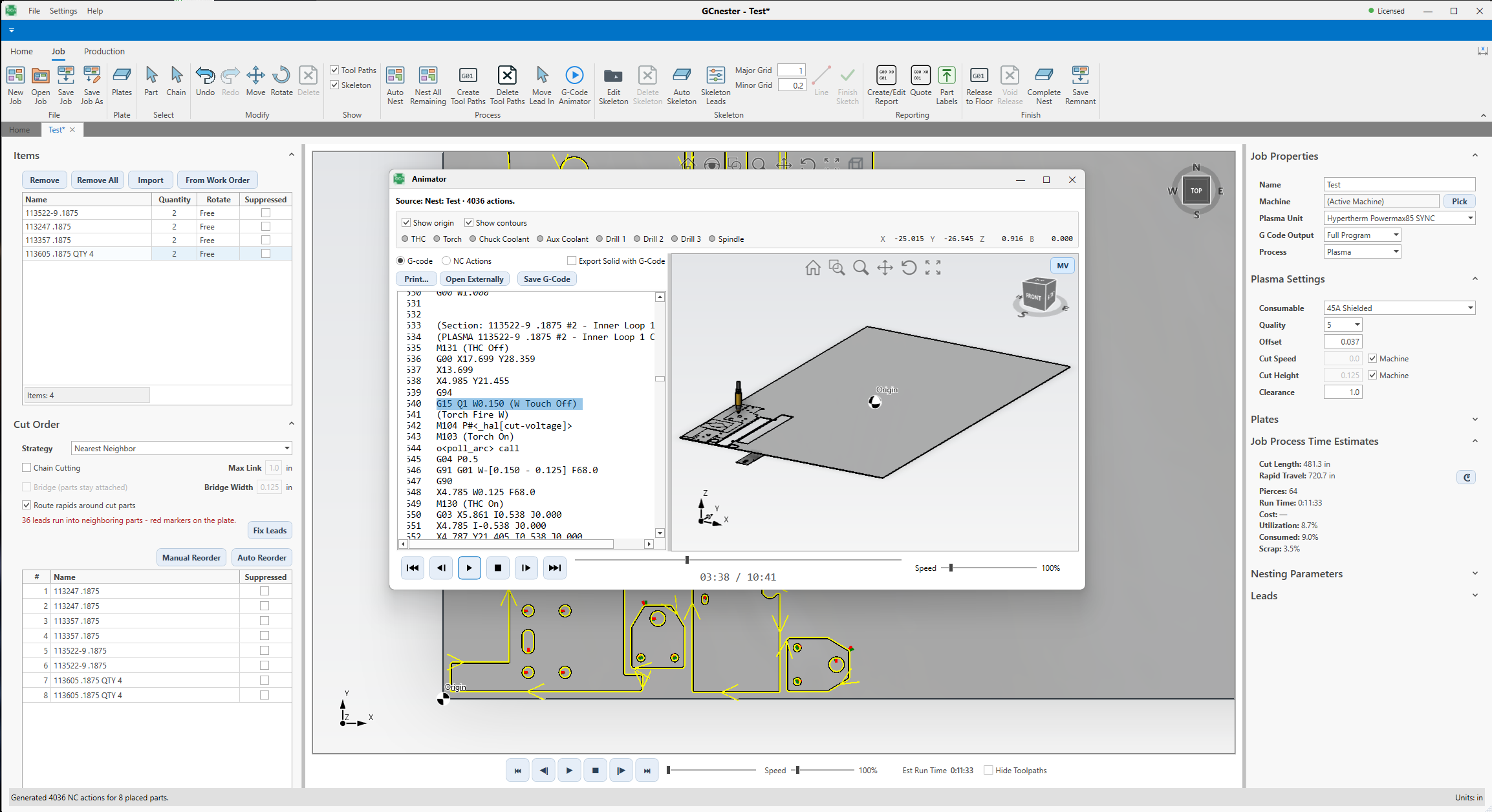Screen dimensions: 1492x812
Task: Expand the Leads section
Action: click(x=1475, y=595)
